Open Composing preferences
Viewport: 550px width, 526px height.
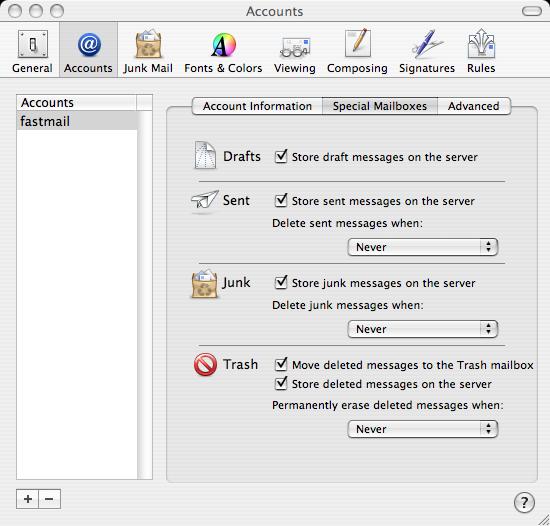(357, 51)
